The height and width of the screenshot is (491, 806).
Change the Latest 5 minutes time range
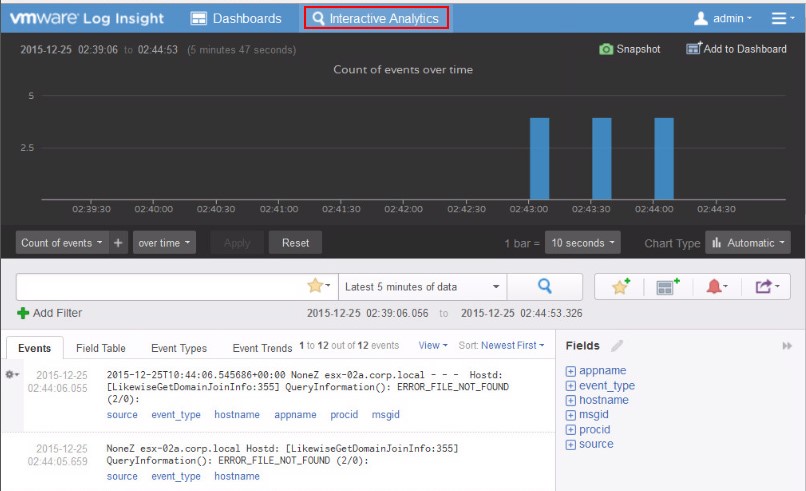coord(422,286)
